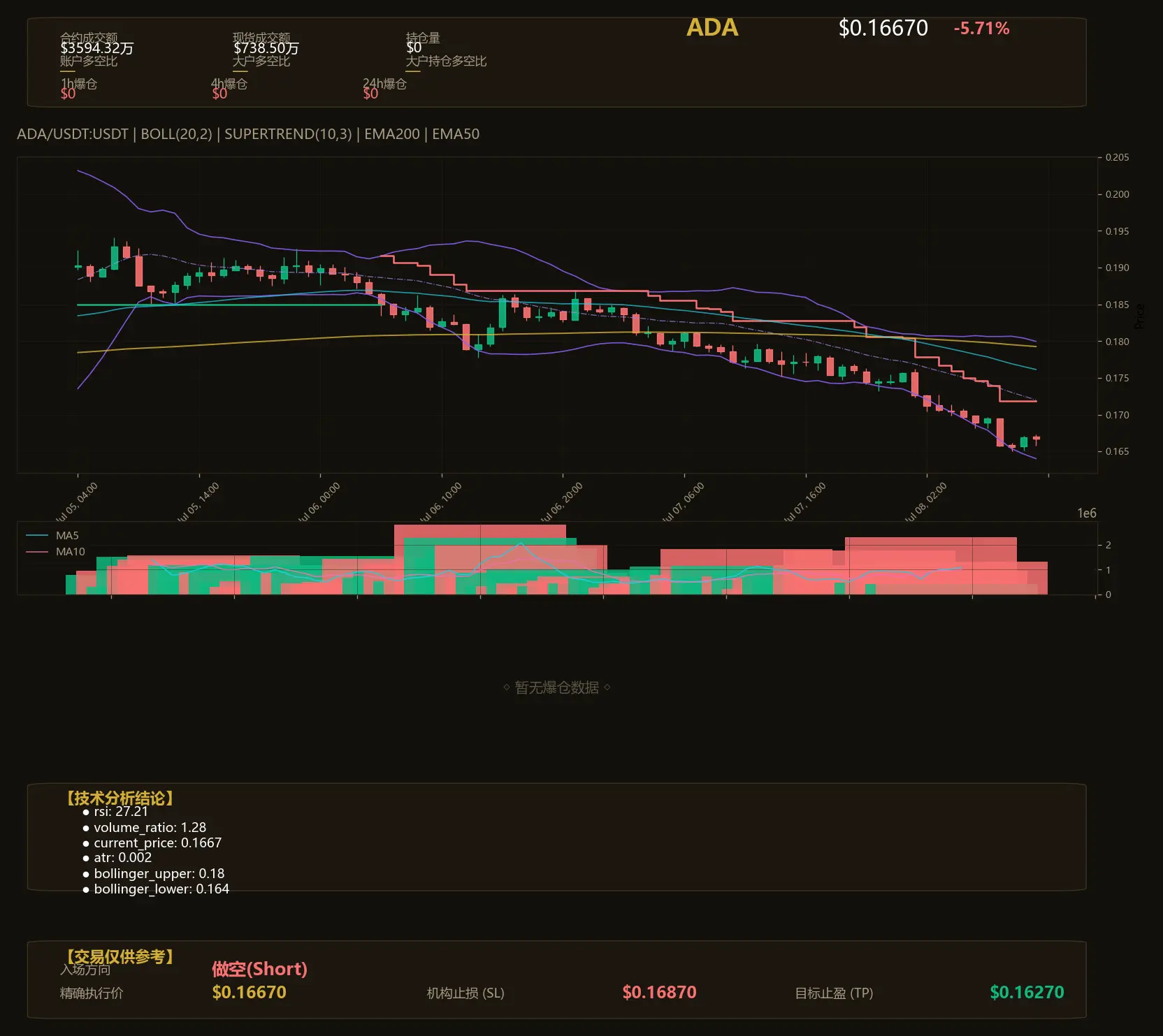Select the $0 value under 24h爆仓

370,94
